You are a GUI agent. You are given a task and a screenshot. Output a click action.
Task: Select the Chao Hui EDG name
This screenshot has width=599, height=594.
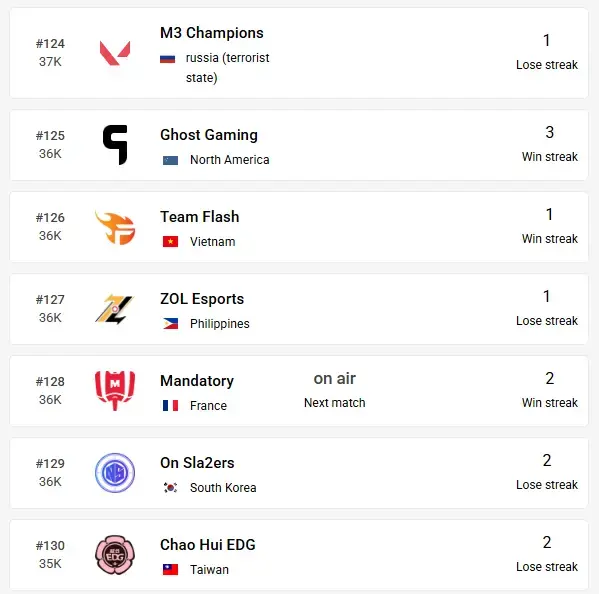pos(208,545)
